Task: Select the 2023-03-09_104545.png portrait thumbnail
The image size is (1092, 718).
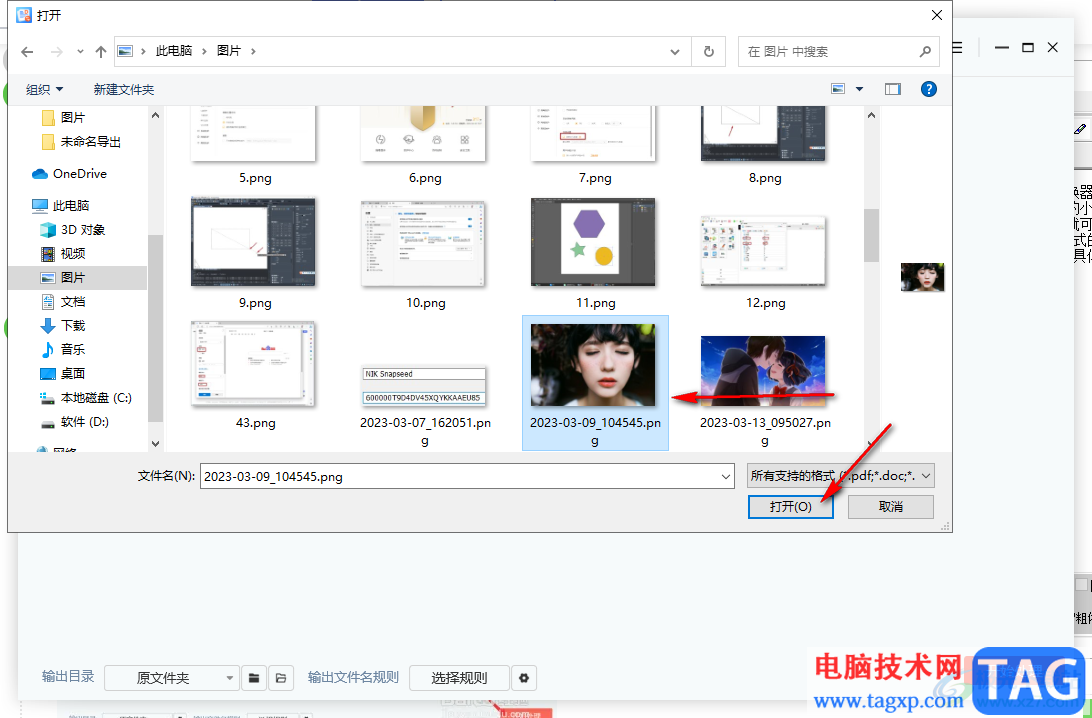Action: click(593, 364)
